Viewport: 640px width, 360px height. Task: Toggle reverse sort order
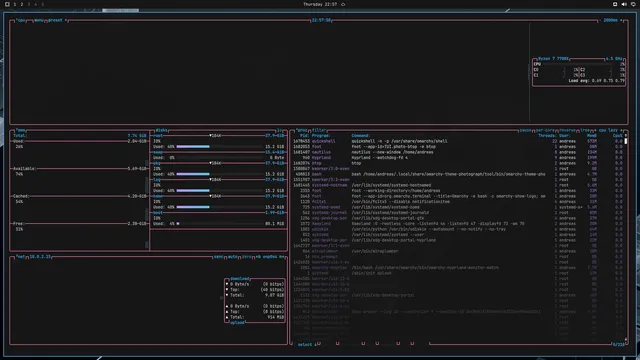click(567, 130)
